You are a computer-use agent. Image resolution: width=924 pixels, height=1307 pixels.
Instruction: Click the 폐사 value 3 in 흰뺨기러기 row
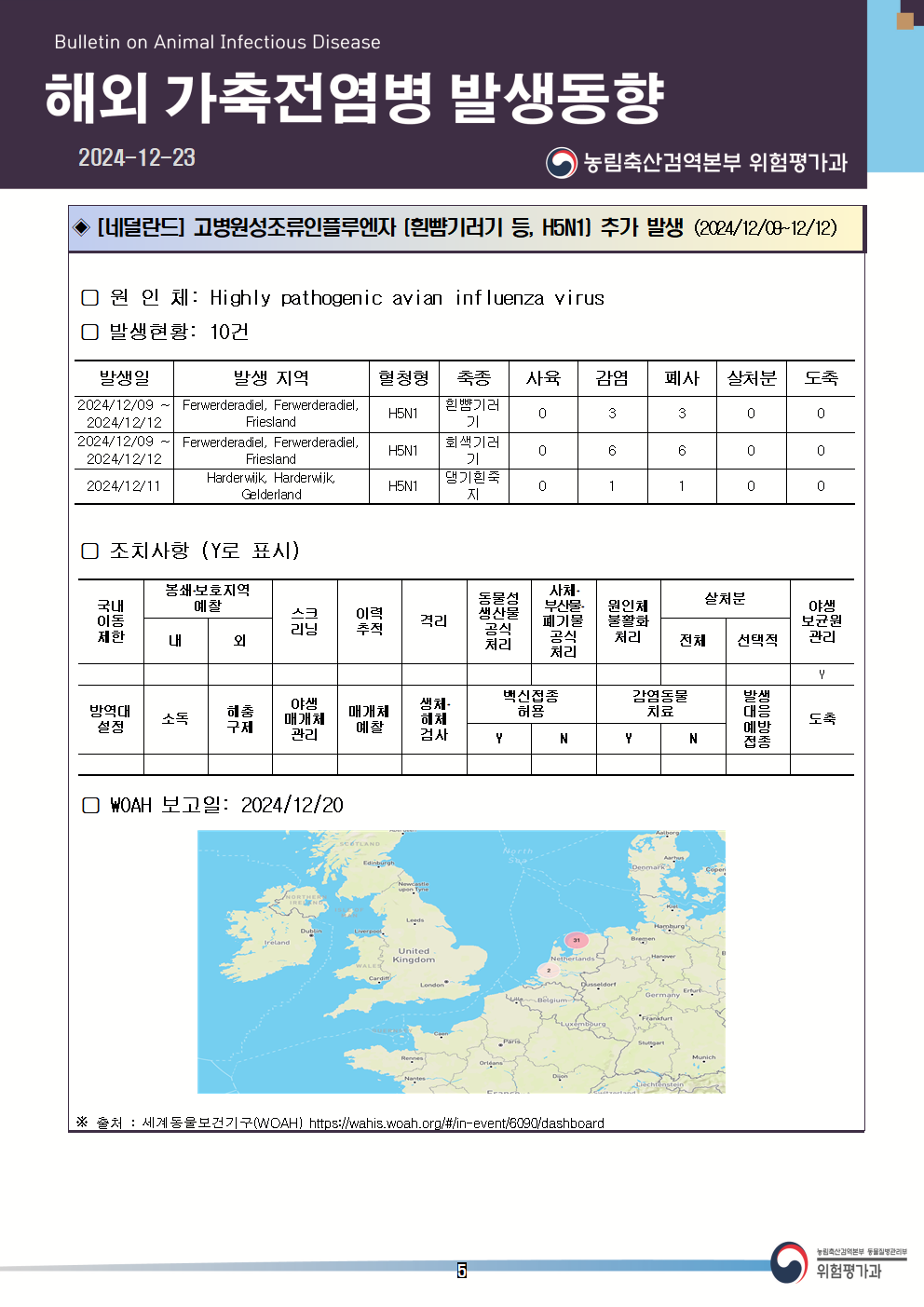pyautogui.click(x=682, y=414)
